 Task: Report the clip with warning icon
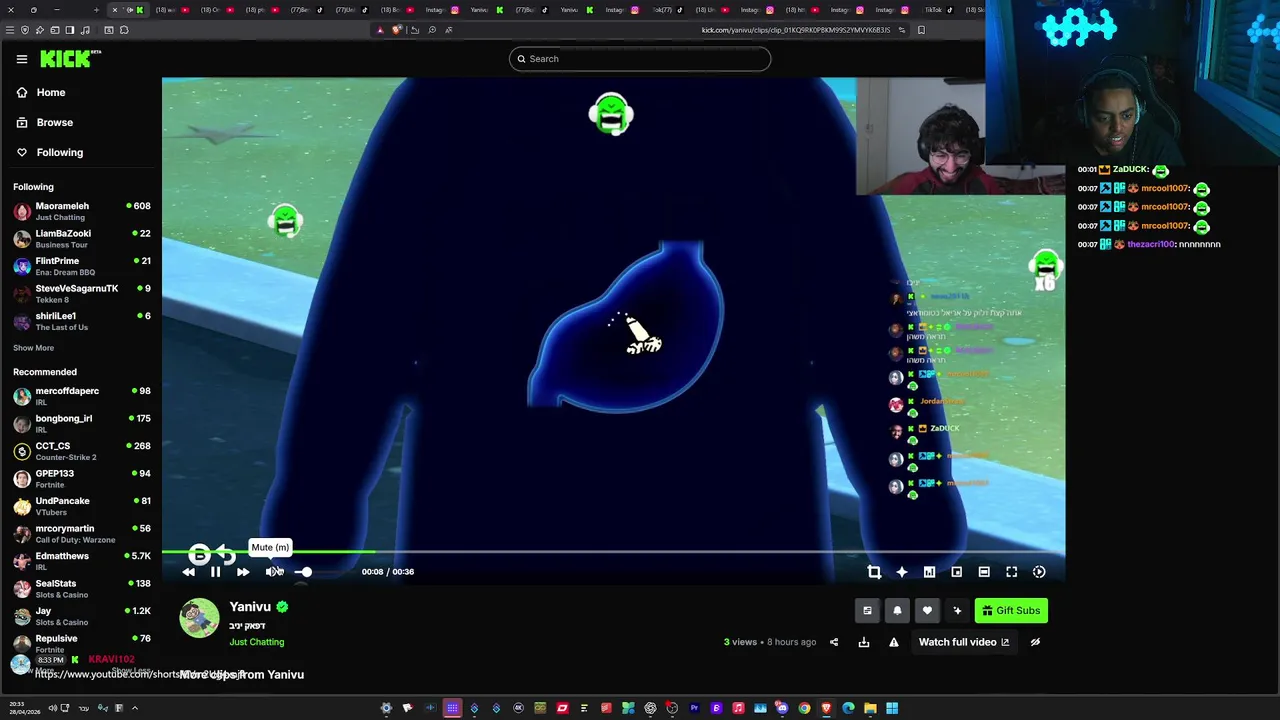tap(894, 642)
